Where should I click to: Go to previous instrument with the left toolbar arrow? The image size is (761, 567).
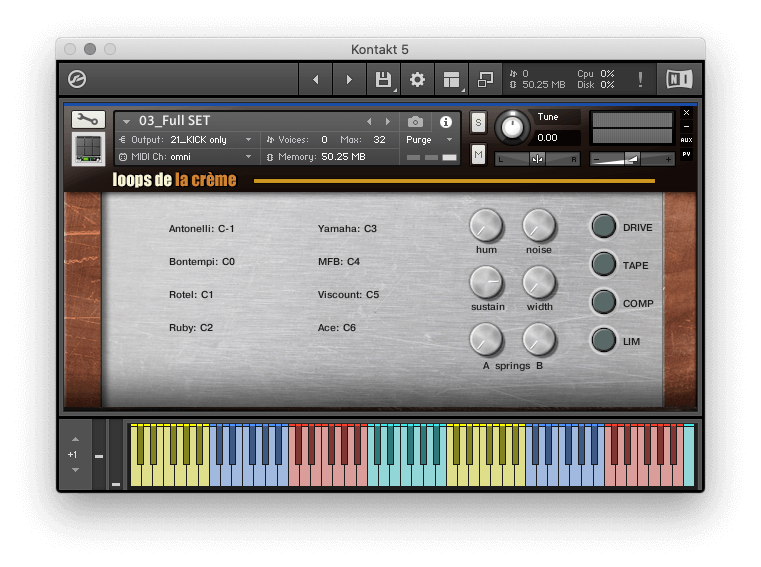[x=315, y=79]
